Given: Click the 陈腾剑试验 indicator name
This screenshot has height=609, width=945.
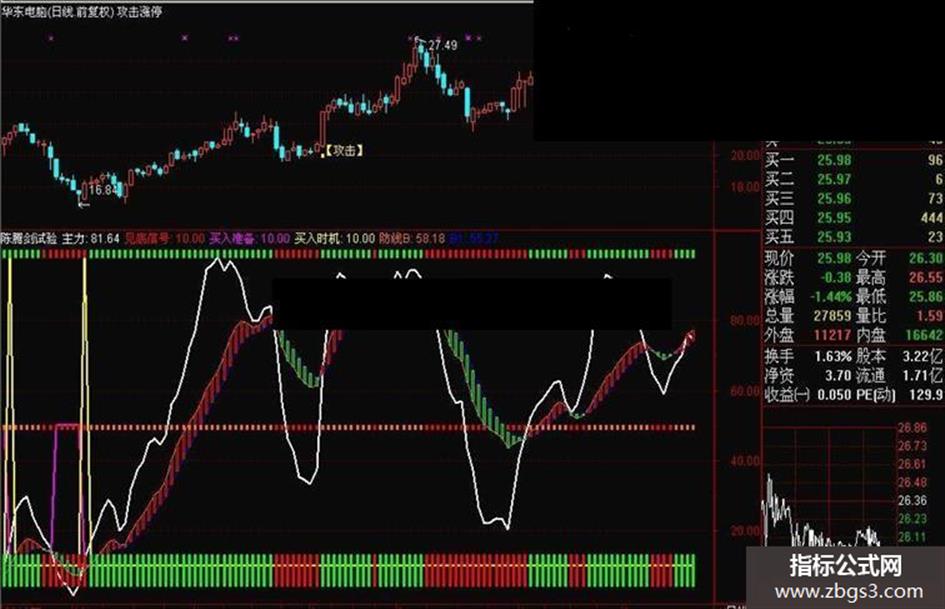Looking at the screenshot, I should (x=29, y=239).
